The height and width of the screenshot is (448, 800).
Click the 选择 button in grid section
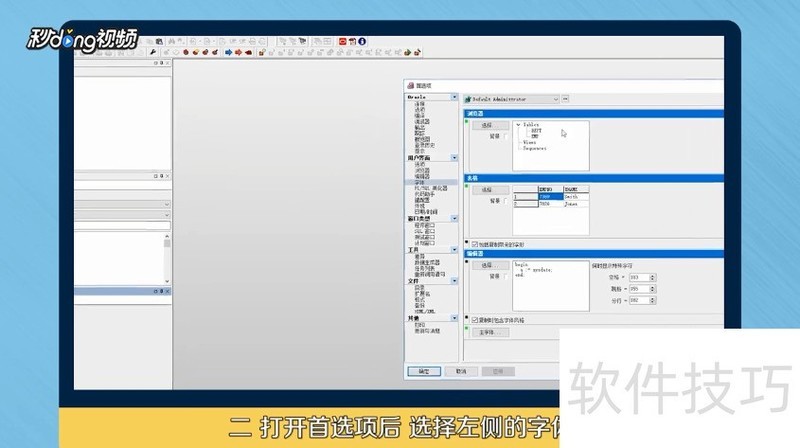[490, 190]
